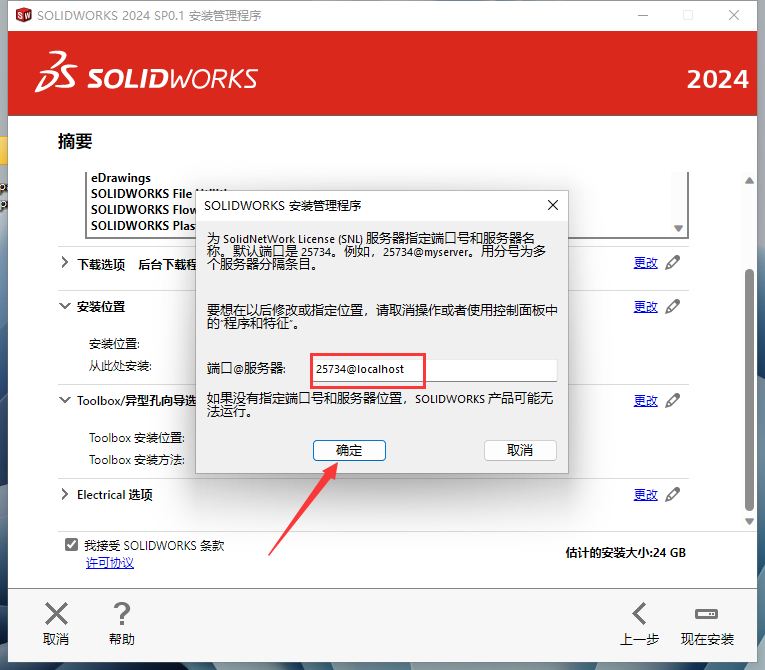This screenshot has width=765, height=670.
Task: Click the 端口@服务器 input field
Action: (432, 369)
